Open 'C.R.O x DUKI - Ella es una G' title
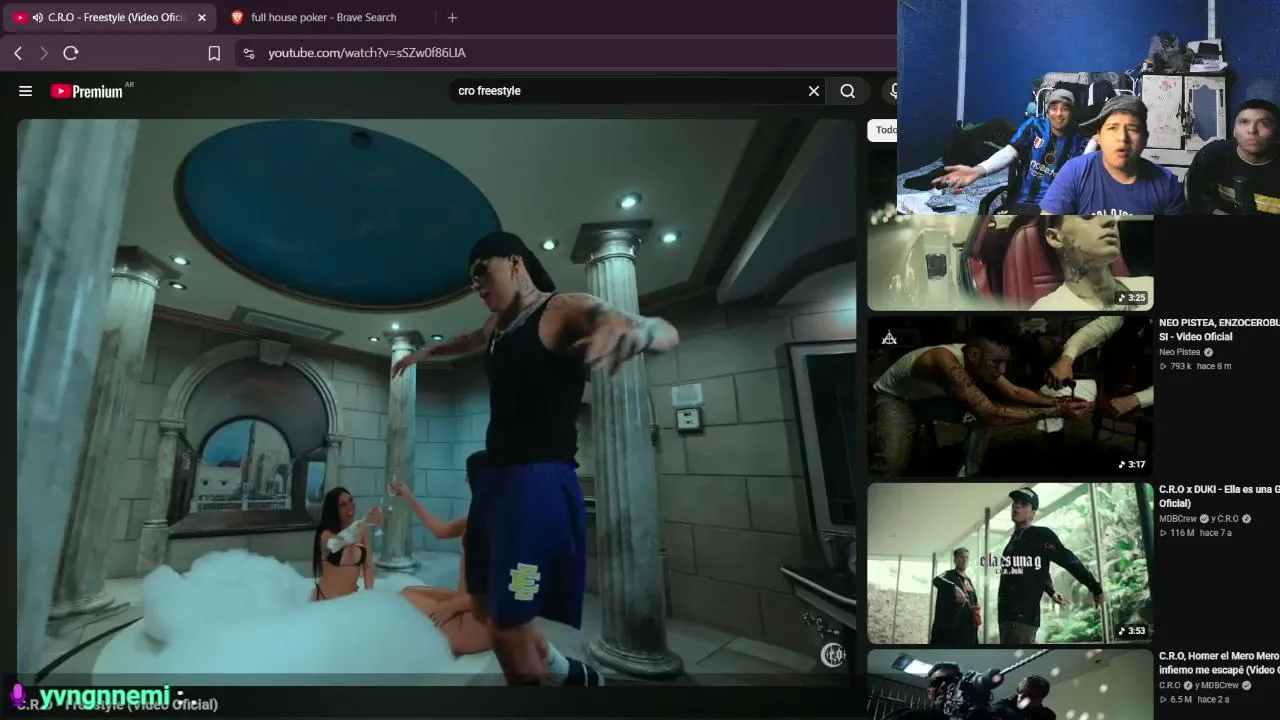 1219,496
